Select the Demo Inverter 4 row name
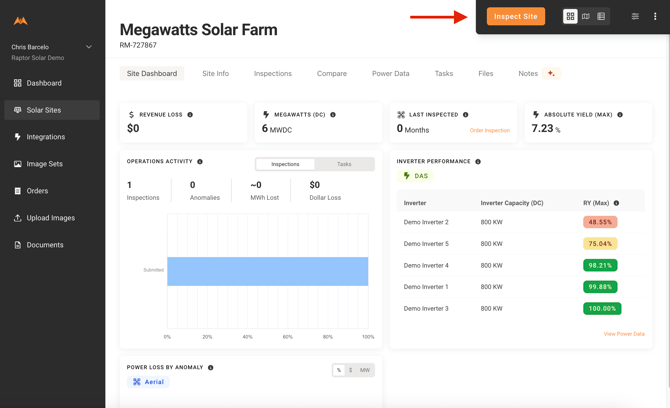This screenshot has width=670, height=408. coord(426,265)
